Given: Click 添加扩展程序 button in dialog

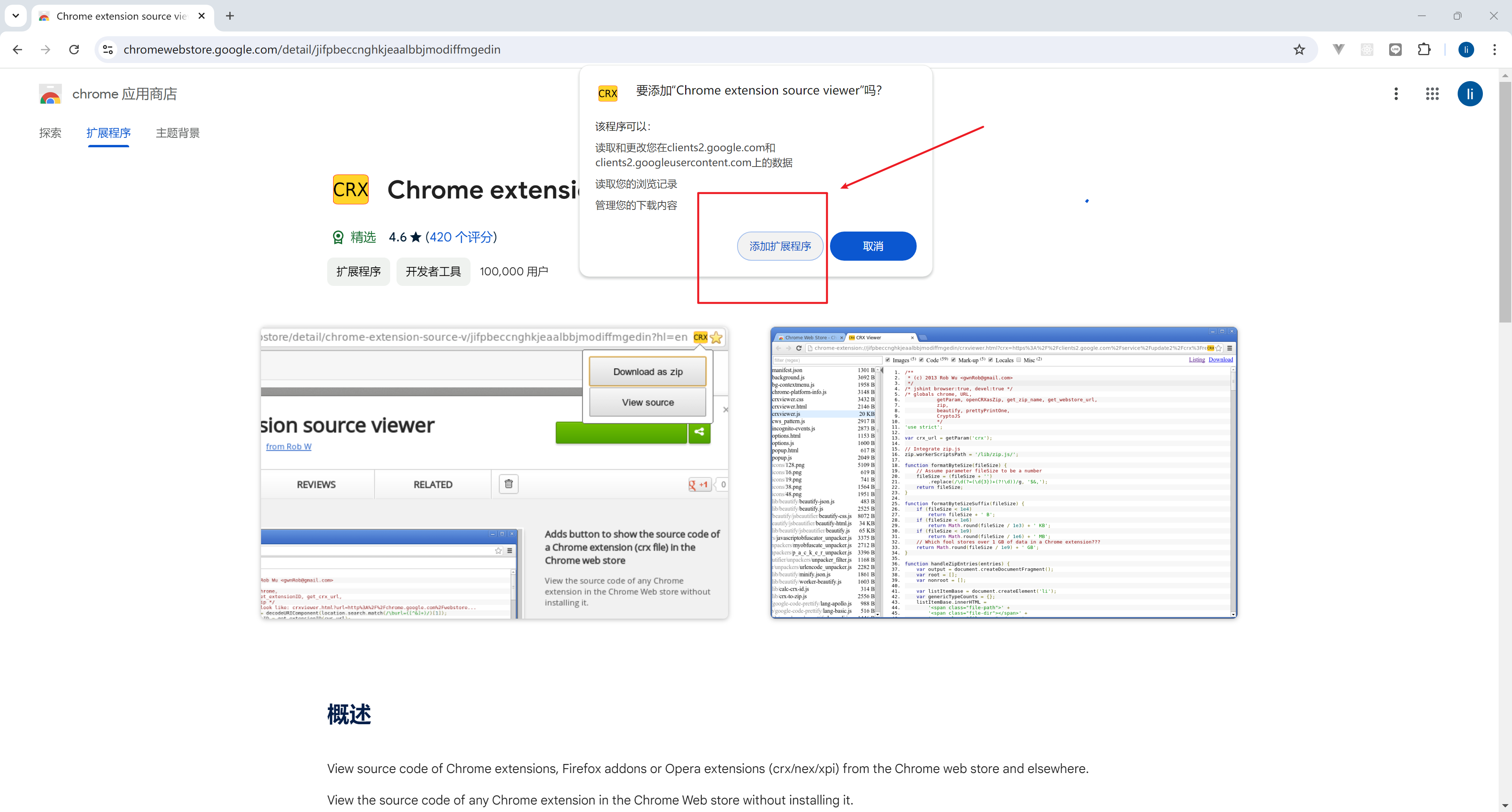Looking at the screenshot, I should [x=780, y=246].
